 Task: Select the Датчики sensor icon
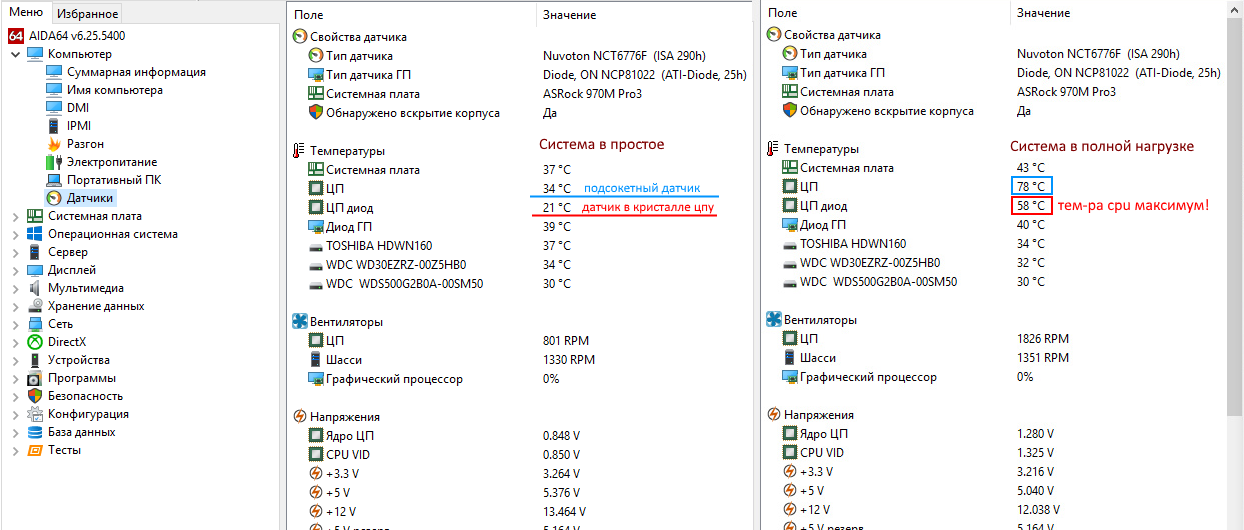pos(54,198)
